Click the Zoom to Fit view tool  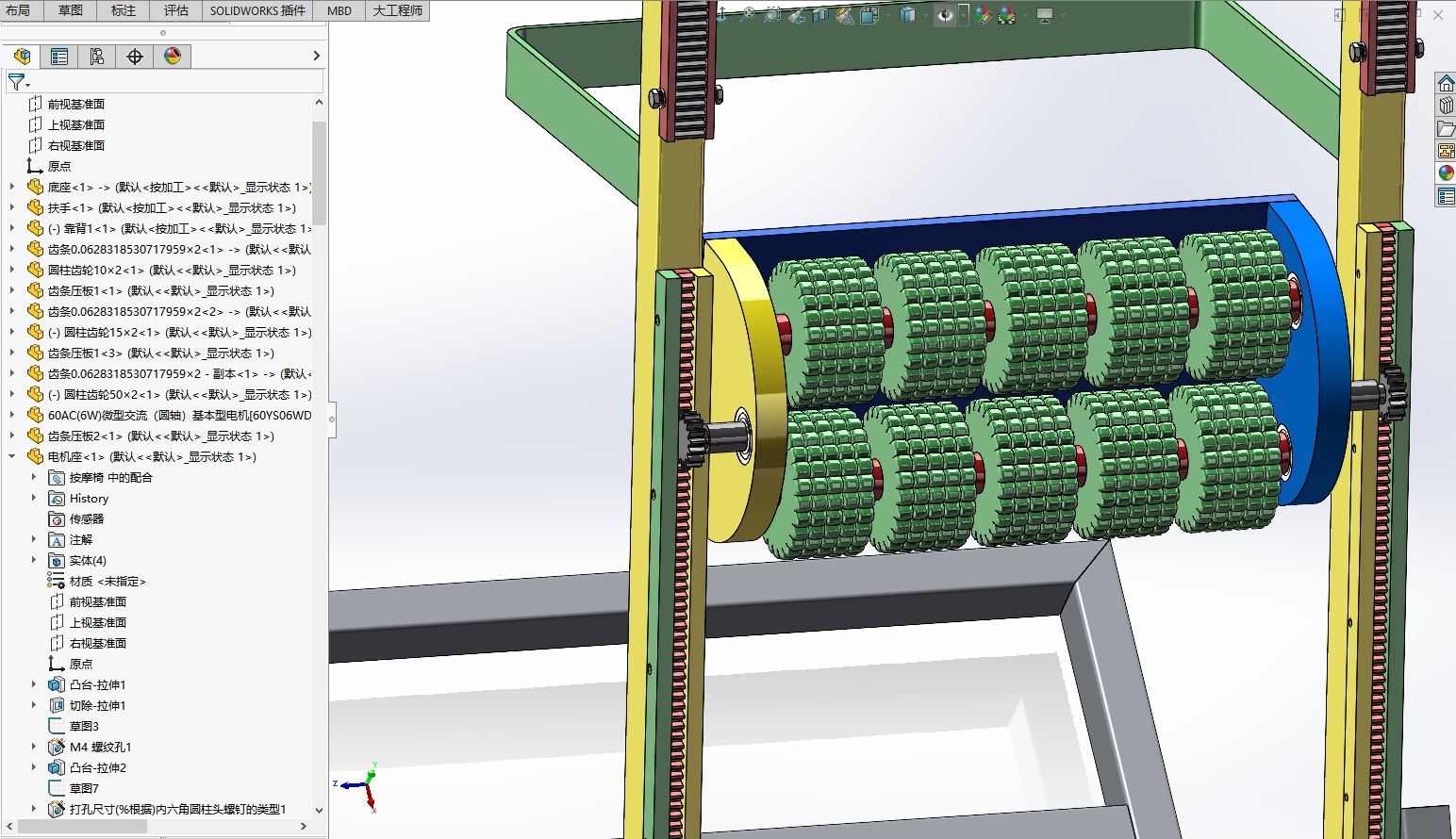click(x=748, y=14)
